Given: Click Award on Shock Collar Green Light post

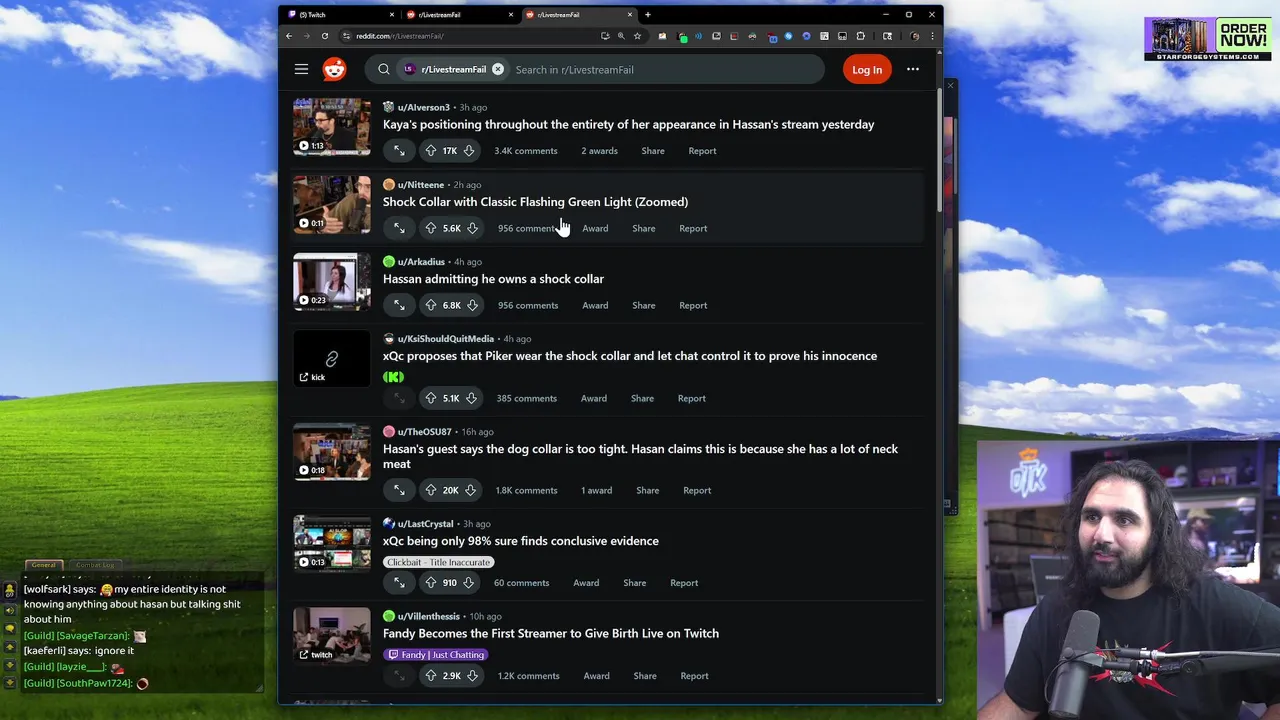Looking at the screenshot, I should pos(595,228).
